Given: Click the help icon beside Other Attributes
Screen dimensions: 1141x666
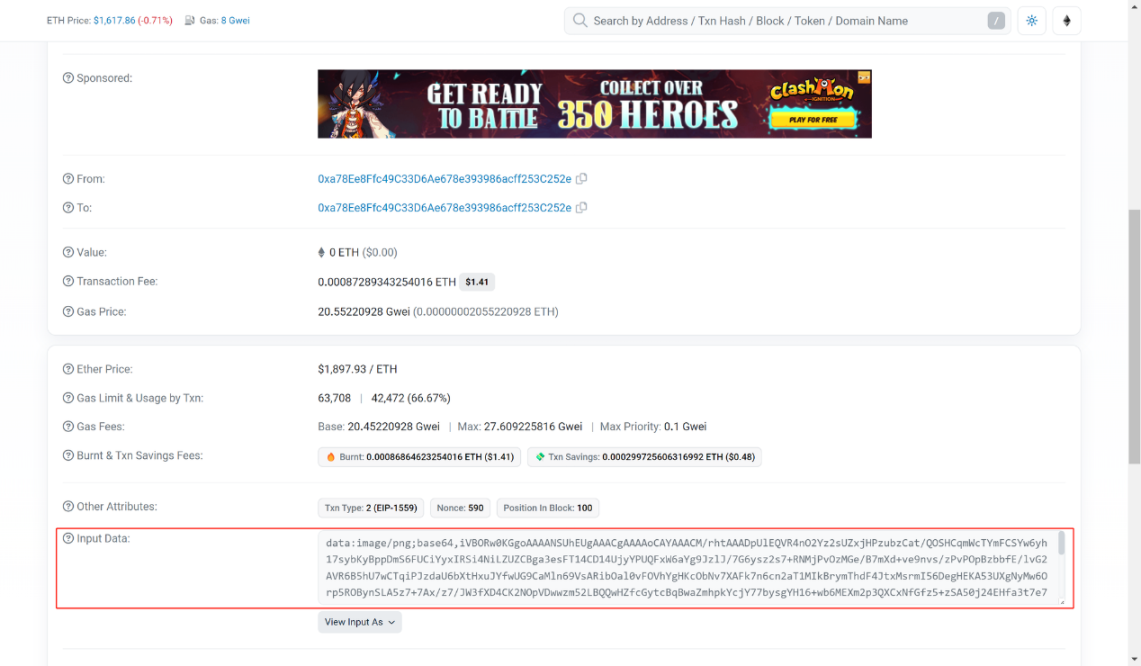Looking at the screenshot, I should [68, 507].
